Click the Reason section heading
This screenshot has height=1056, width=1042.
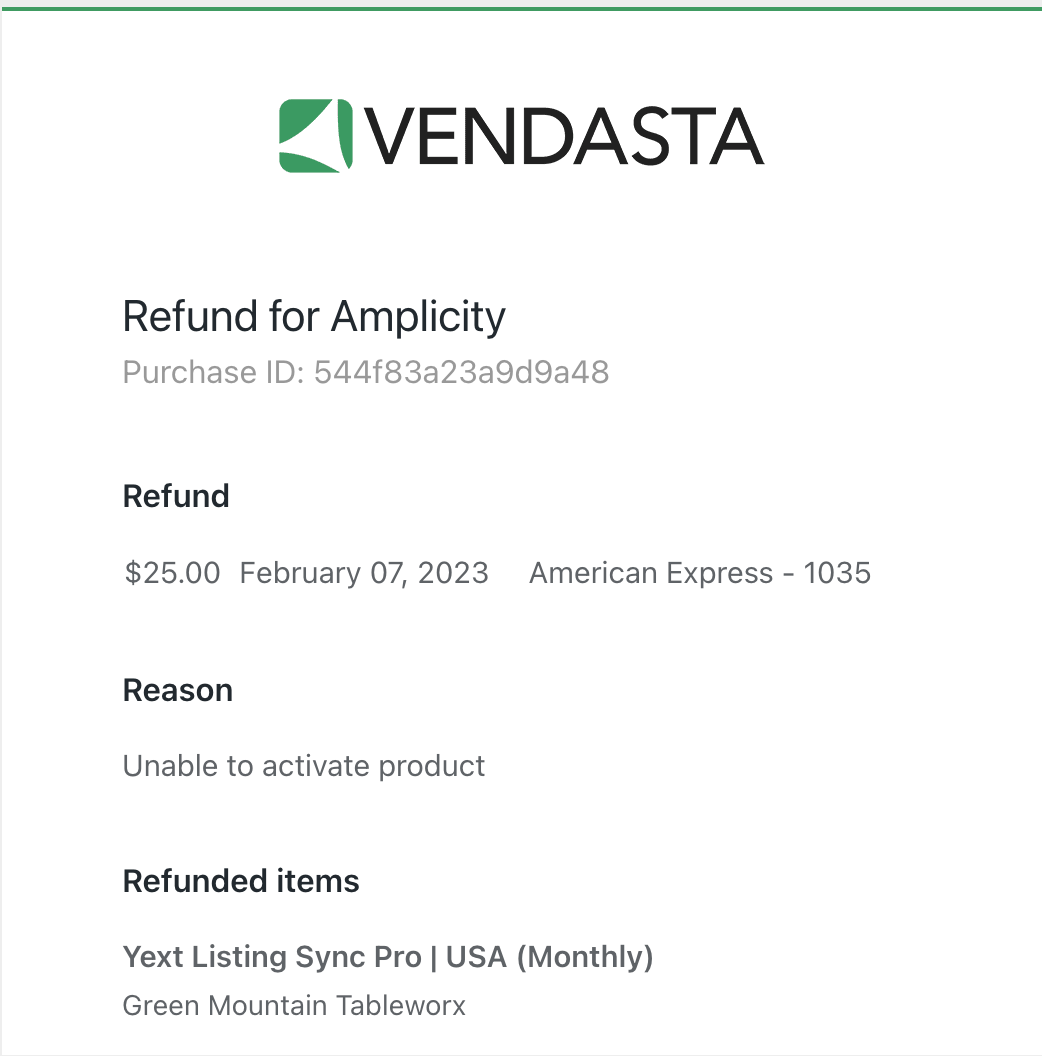click(178, 690)
